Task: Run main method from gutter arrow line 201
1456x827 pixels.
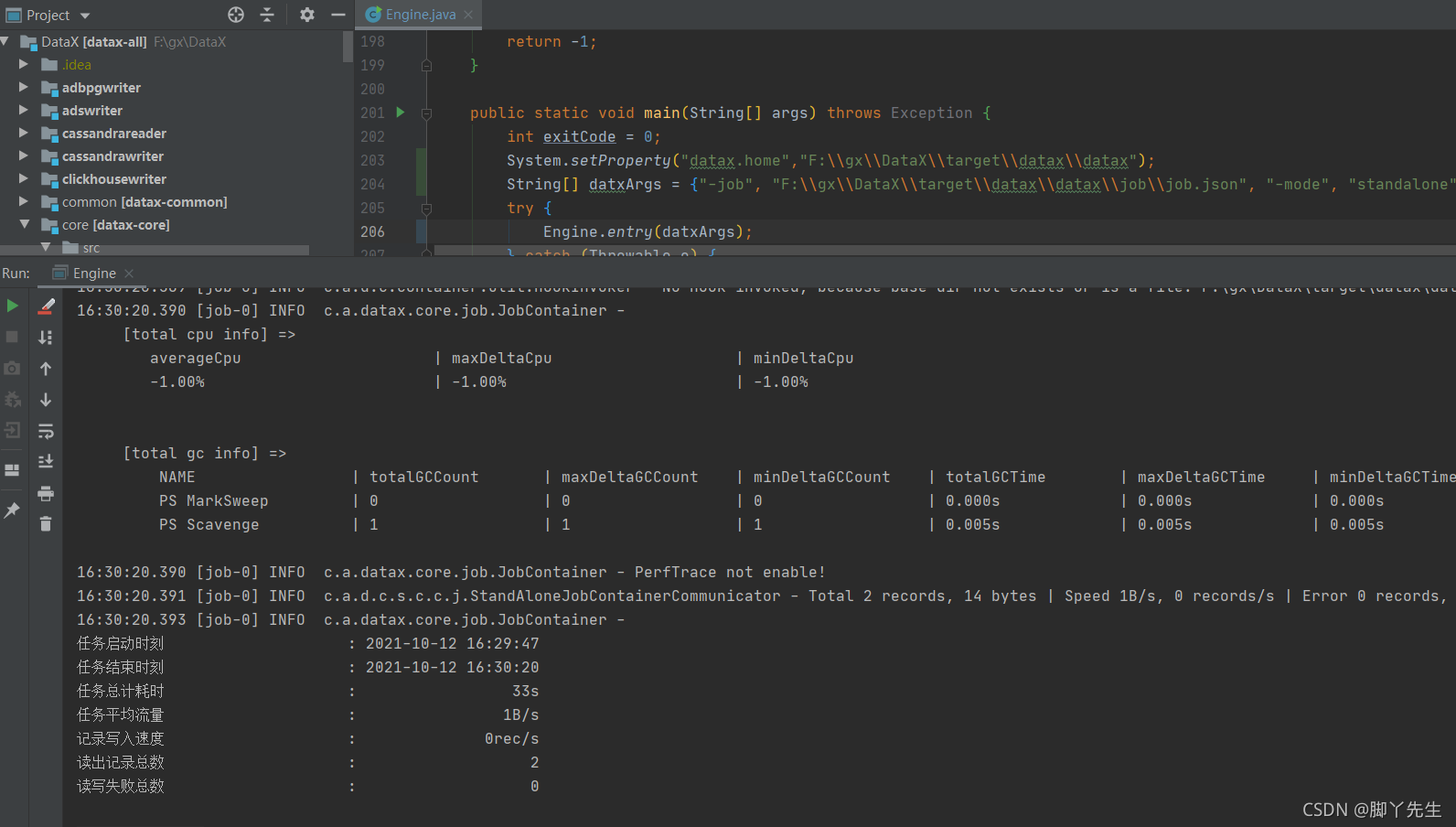Action: (x=401, y=113)
